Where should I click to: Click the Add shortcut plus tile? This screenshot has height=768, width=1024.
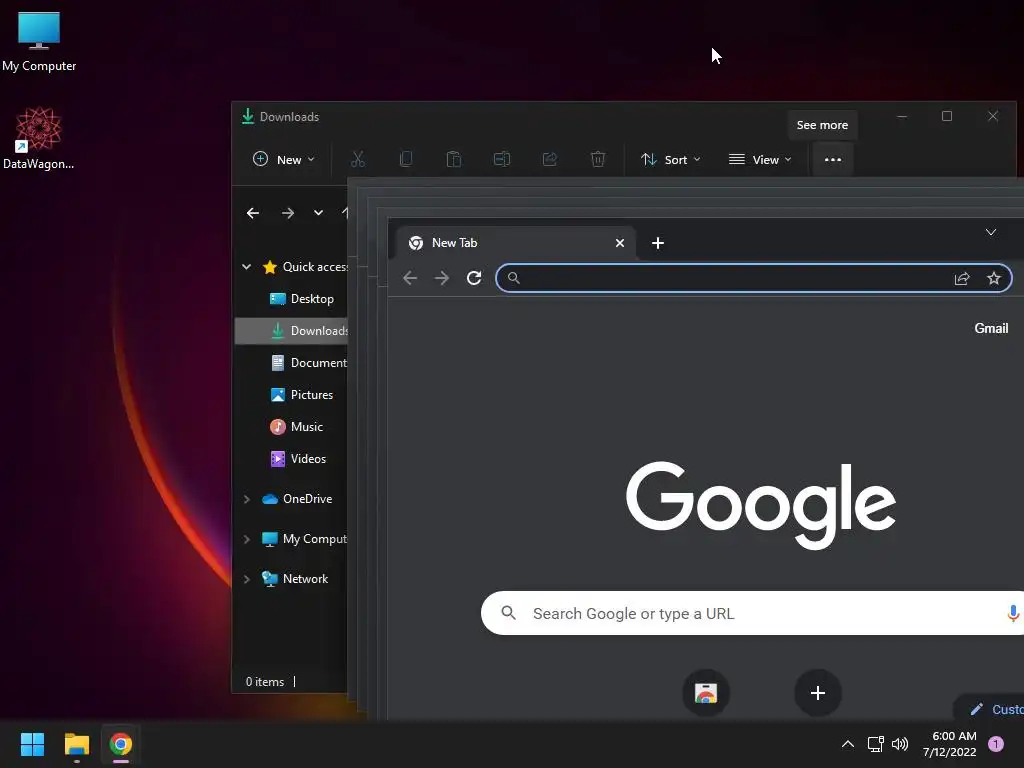click(x=818, y=693)
